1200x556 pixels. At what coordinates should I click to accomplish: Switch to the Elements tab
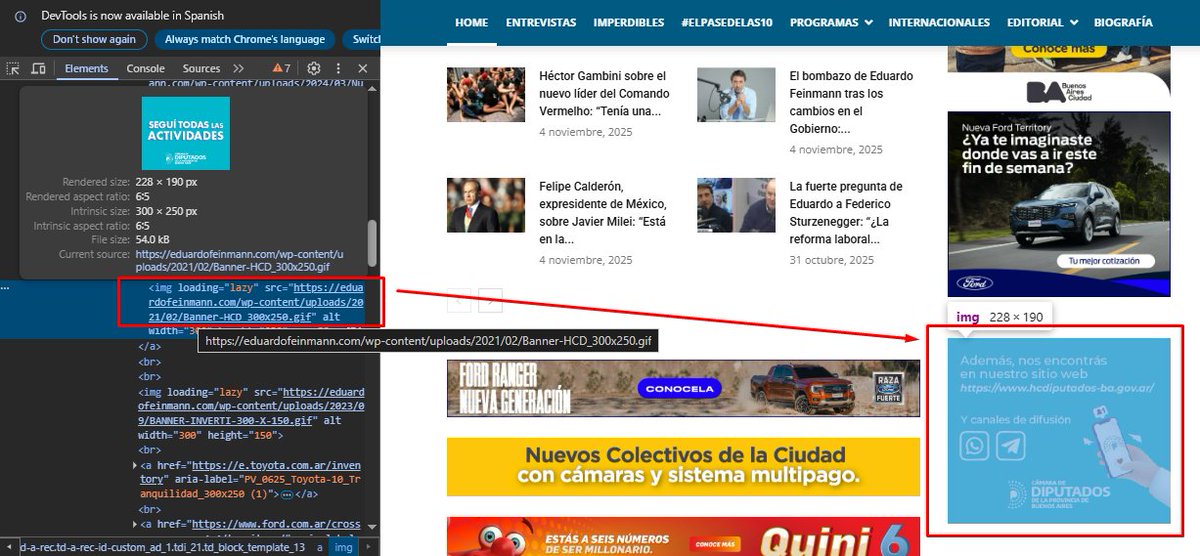click(86, 68)
